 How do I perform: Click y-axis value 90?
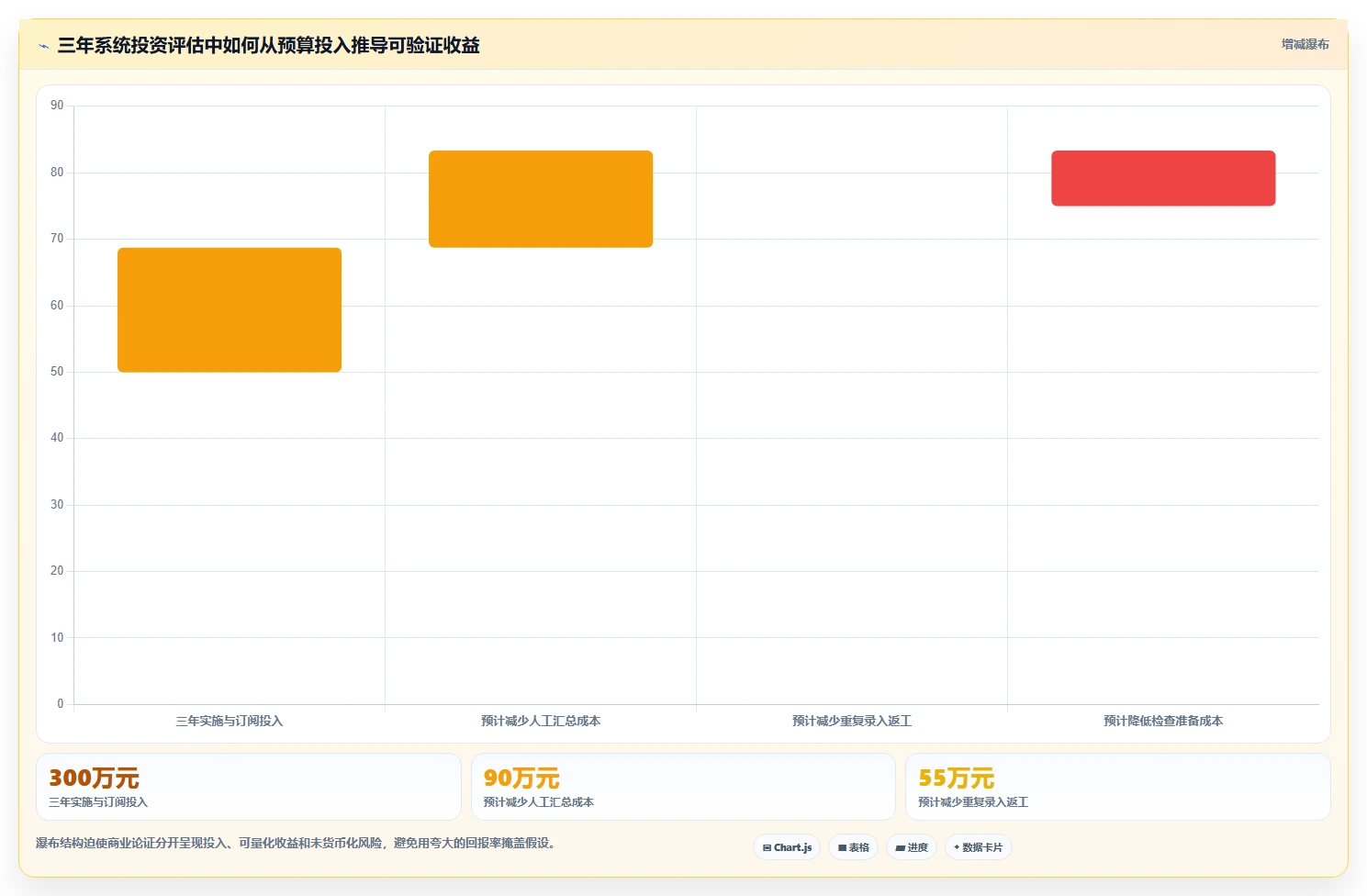57,106
